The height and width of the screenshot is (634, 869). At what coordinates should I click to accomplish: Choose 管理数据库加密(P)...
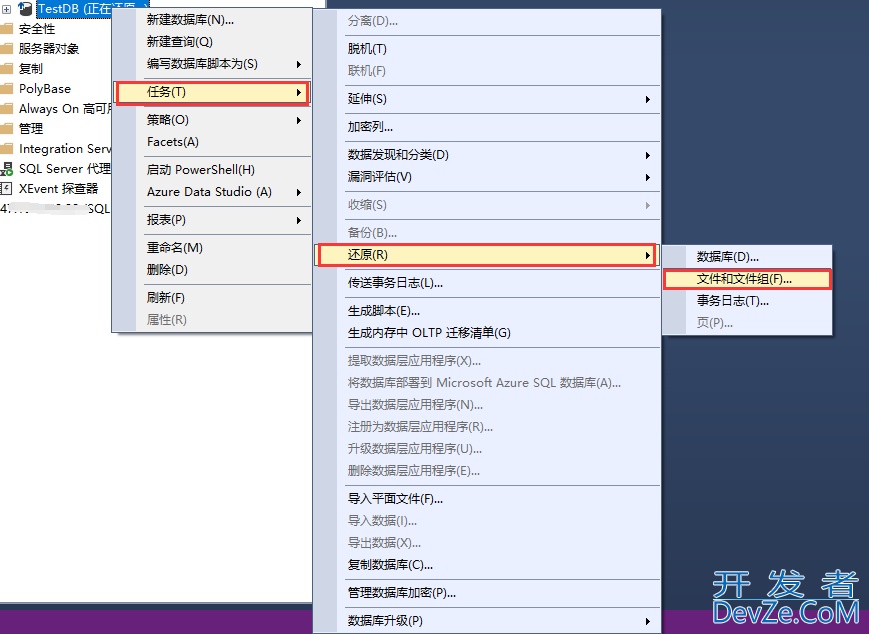pos(488,593)
